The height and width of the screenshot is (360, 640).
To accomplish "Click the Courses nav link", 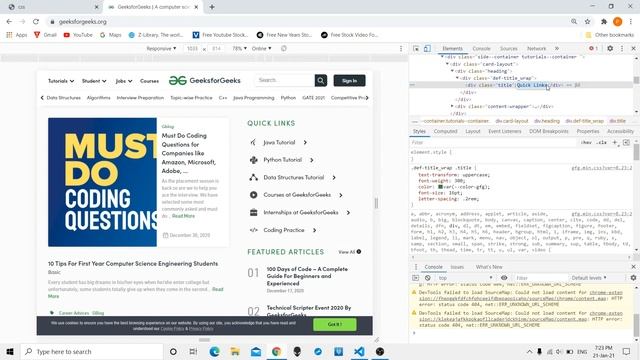I will [x=149, y=81].
